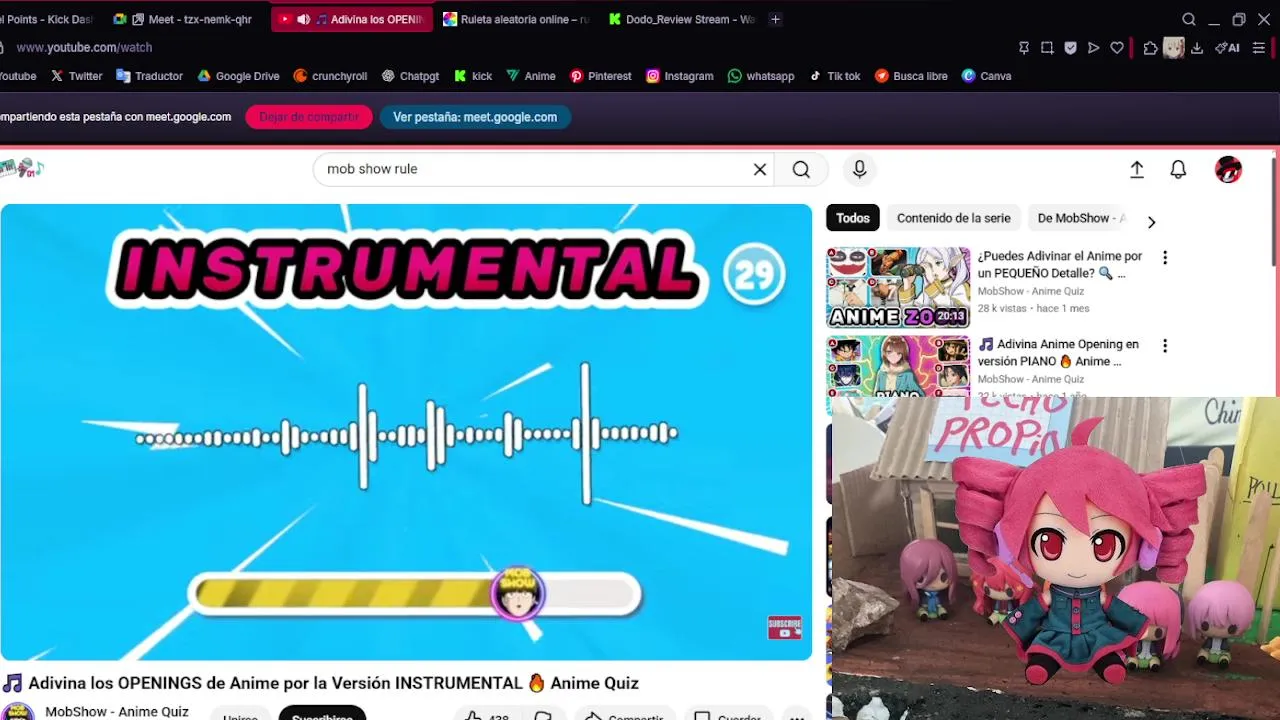1280x720 pixels.
Task: Mute the 'Adivina los OPENINGS' tab via speaker icon
Action: (303, 19)
